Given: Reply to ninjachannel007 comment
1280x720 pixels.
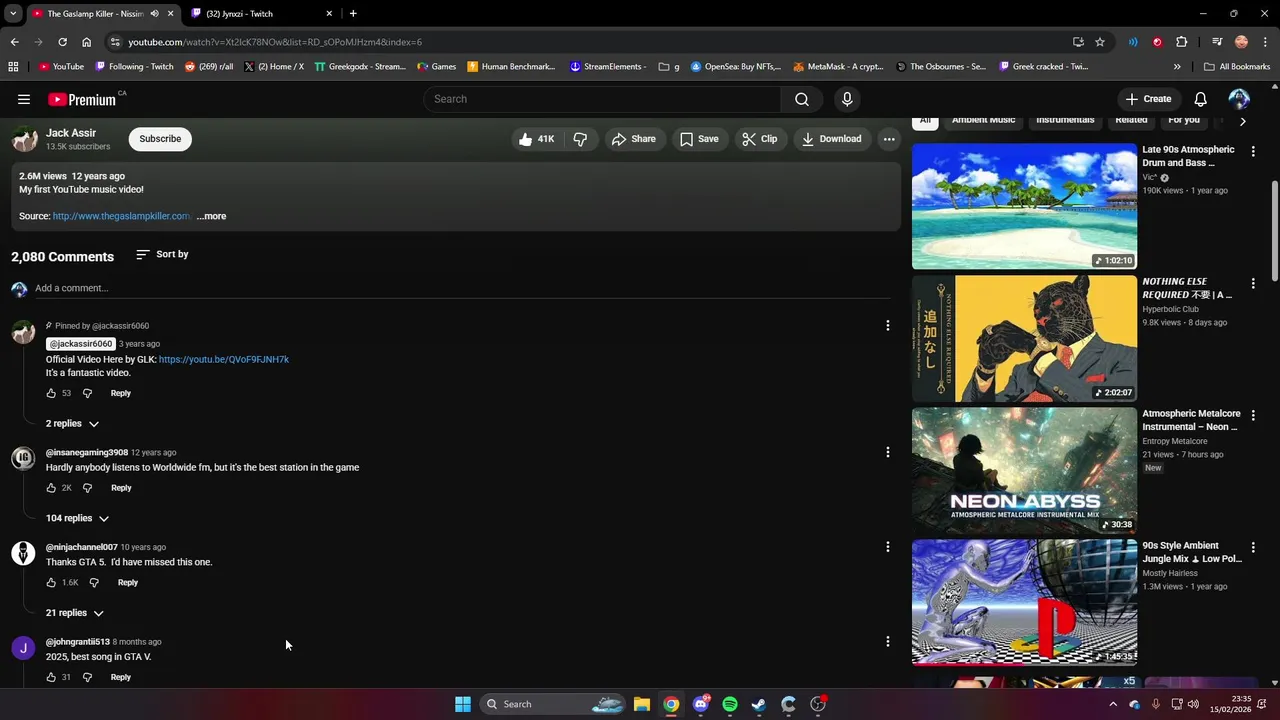Looking at the screenshot, I should coord(128,582).
